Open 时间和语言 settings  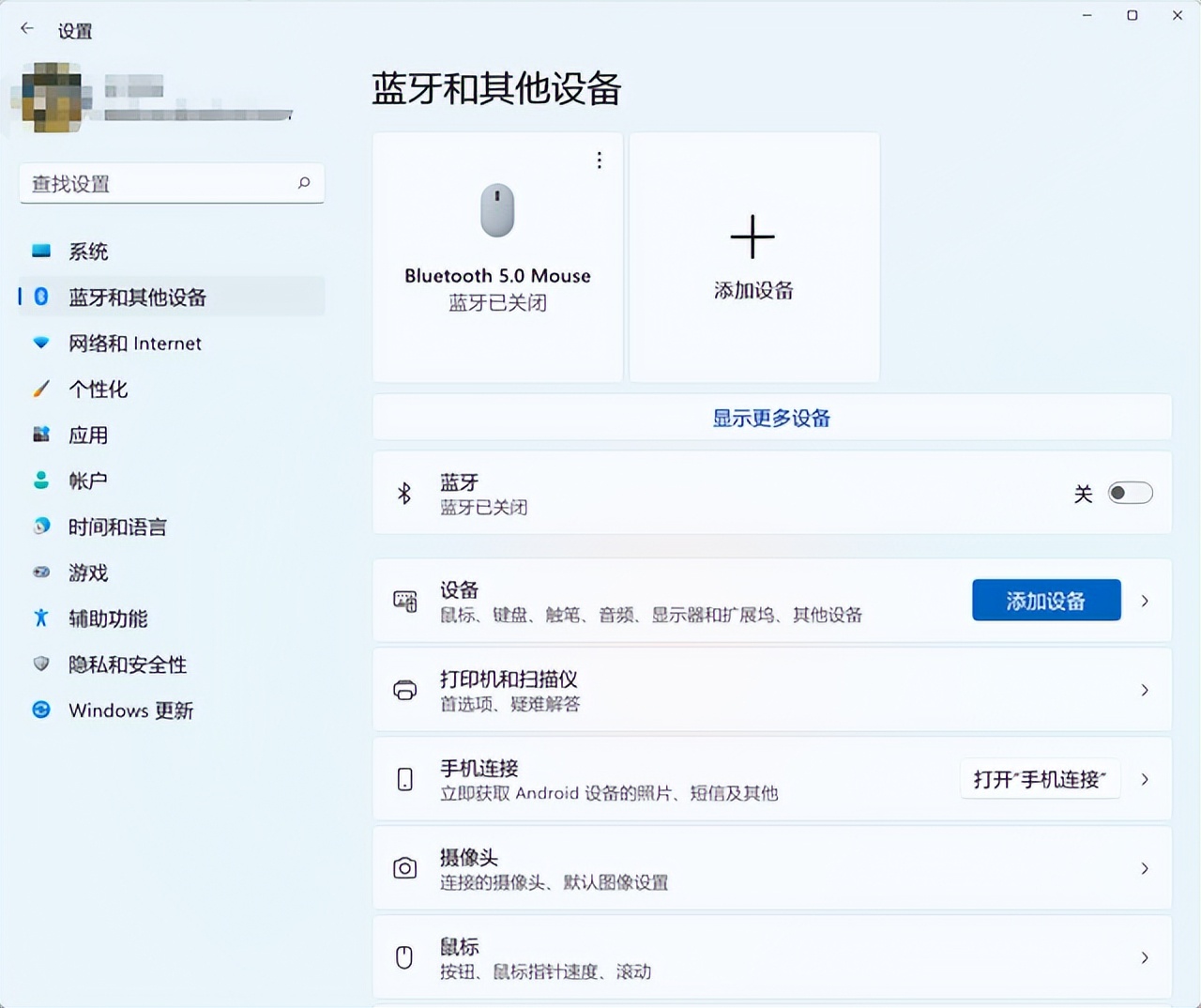pos(117,527)
